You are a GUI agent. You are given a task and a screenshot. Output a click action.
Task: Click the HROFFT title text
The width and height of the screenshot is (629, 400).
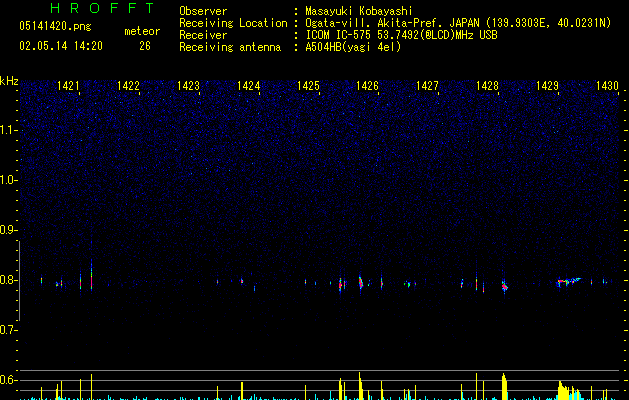tap(102, 8)
